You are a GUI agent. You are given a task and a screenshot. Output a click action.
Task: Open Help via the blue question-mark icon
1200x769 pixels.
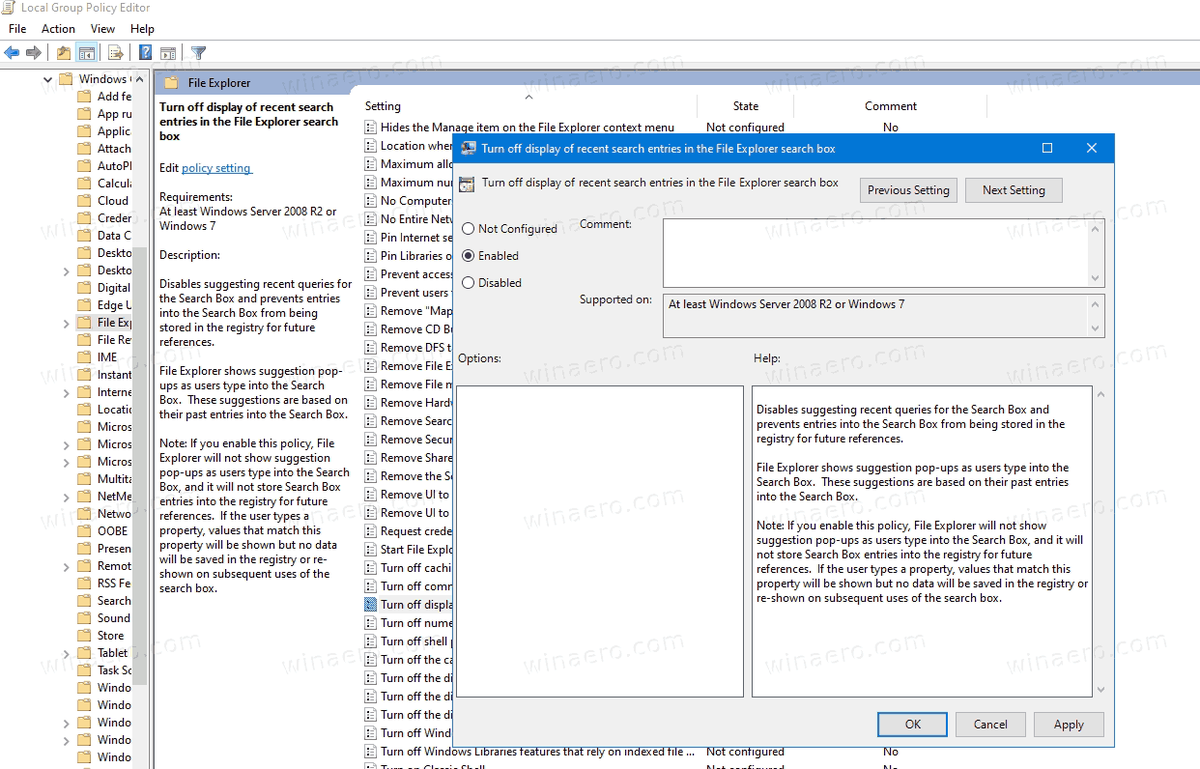(145, 53)
